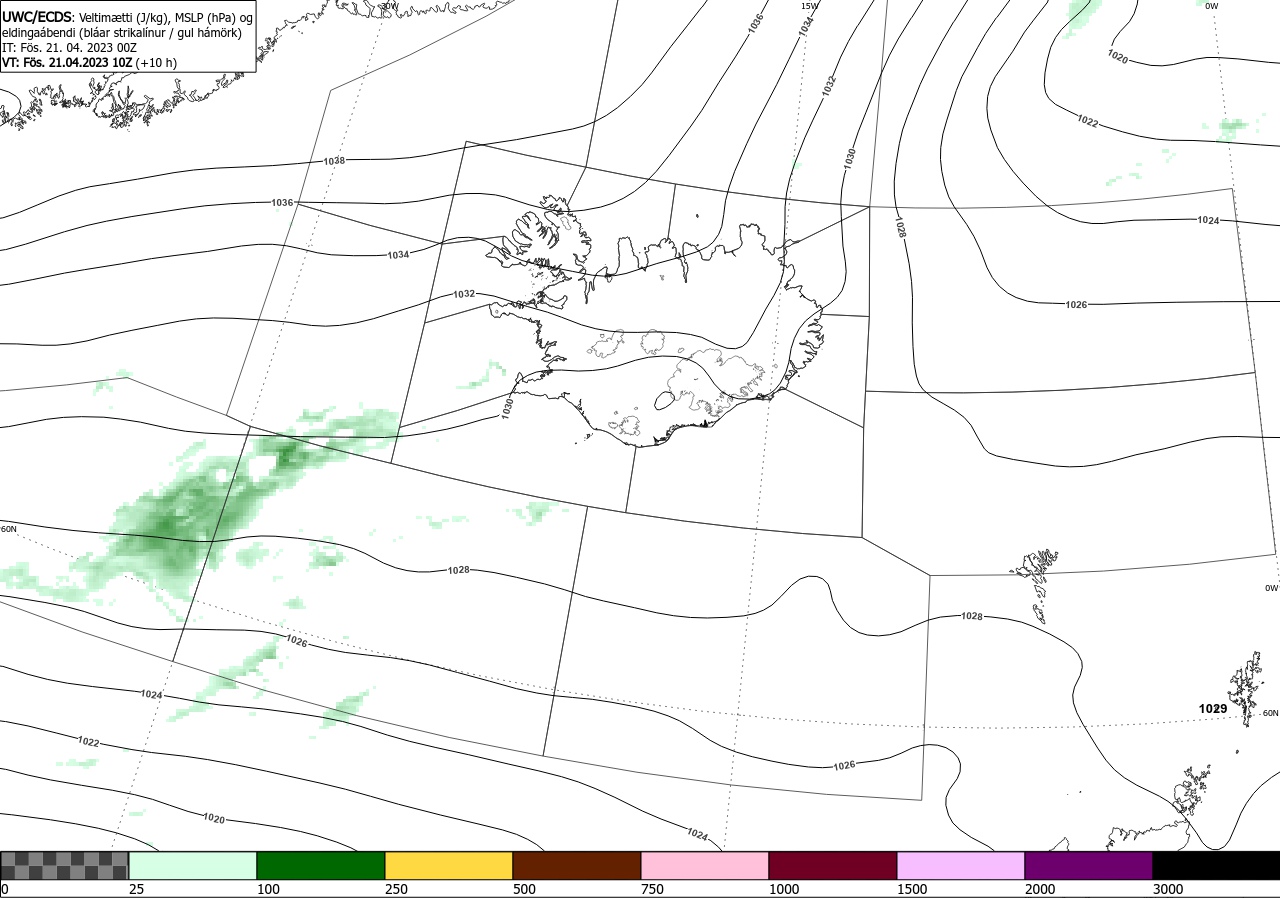Choose the light pink 750–1000 legend swatch
The width and height of the screenshot is (1280, 898).
click(x=705, y=865)
